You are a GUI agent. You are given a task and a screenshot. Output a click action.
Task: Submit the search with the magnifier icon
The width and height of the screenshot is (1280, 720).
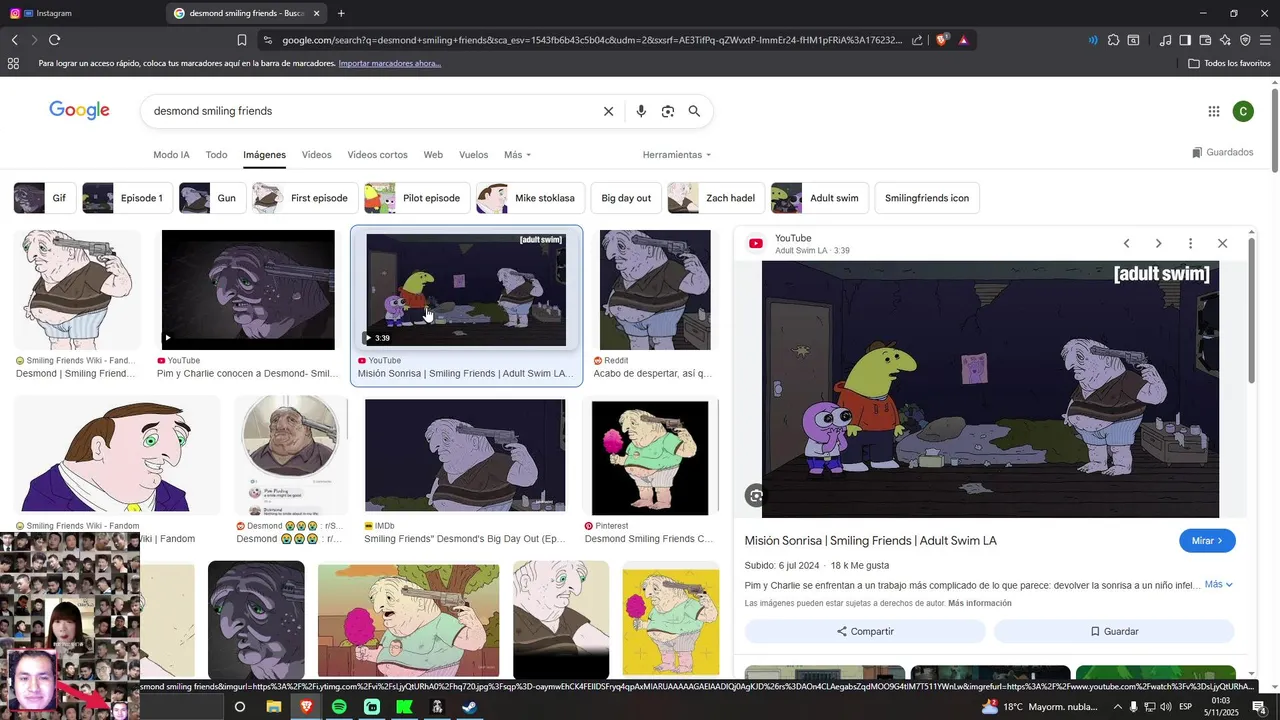click(694, 111)
